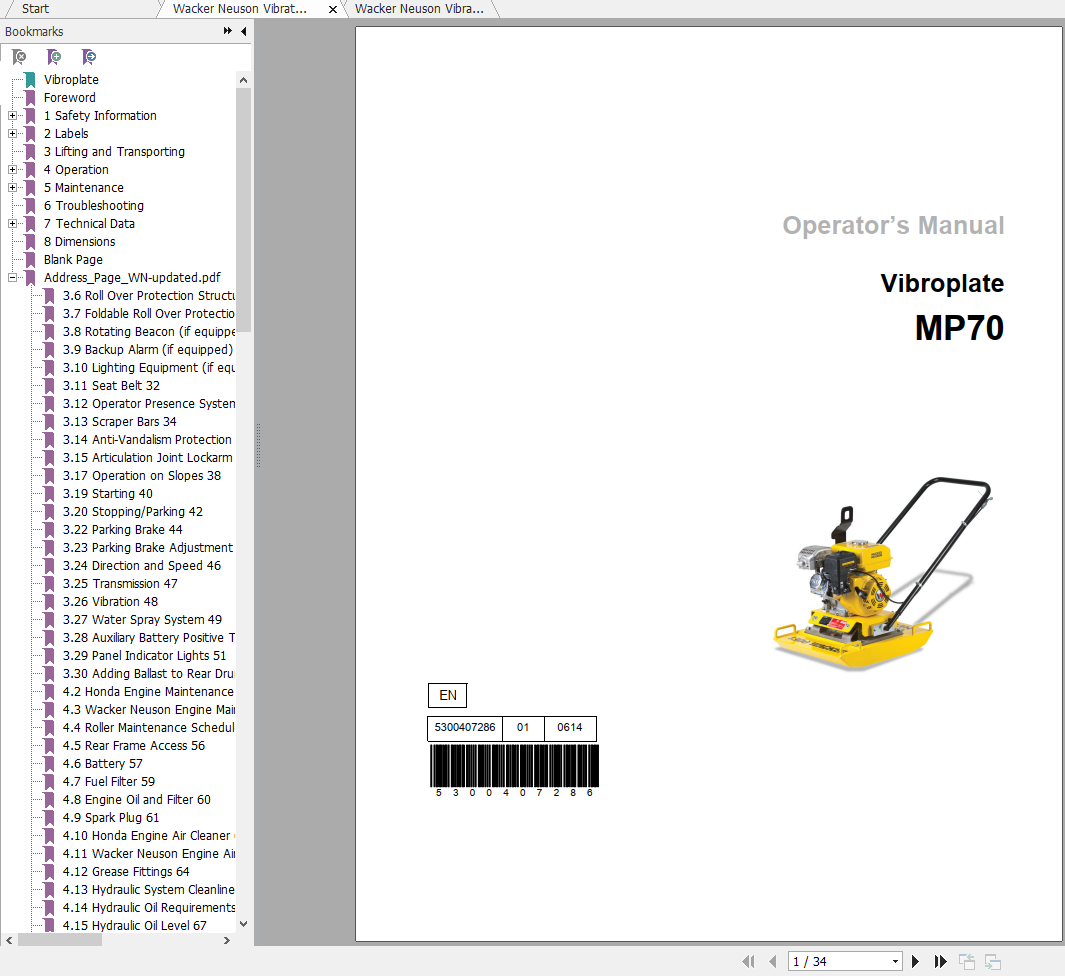The image size is (1065, 976).
Task: Expand the 4 Operation bookmark
Action: [12, 170]
